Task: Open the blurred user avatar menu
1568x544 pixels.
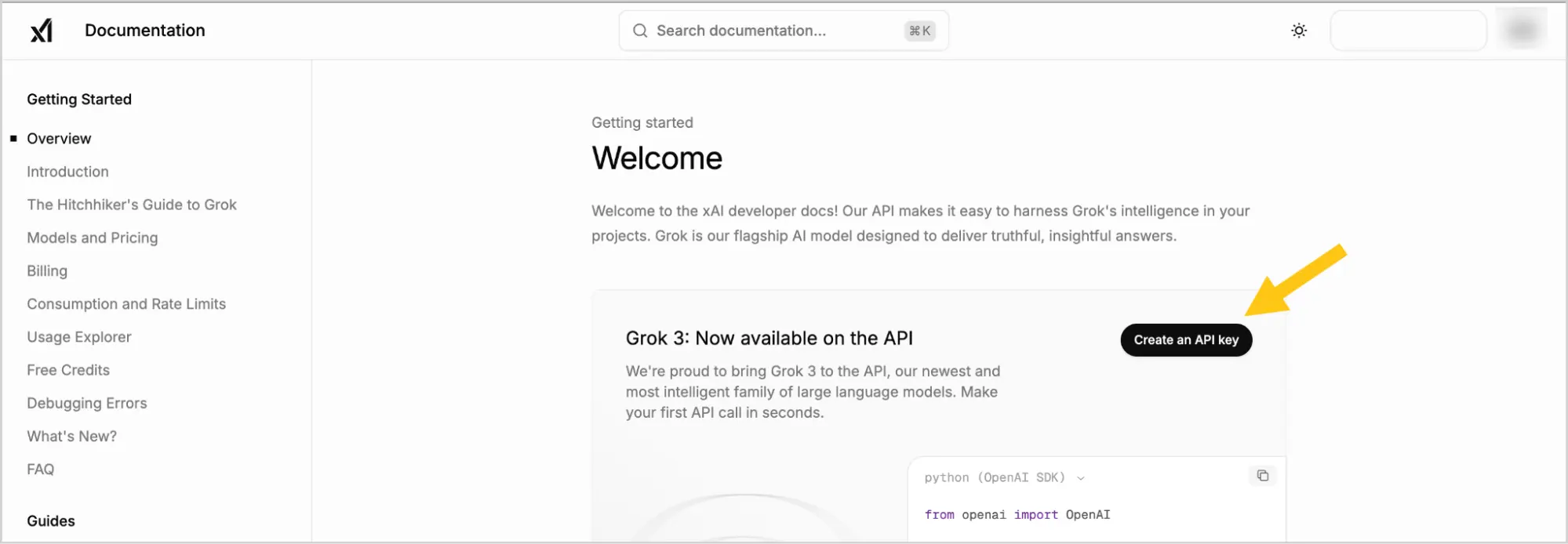Action: 1522,30
